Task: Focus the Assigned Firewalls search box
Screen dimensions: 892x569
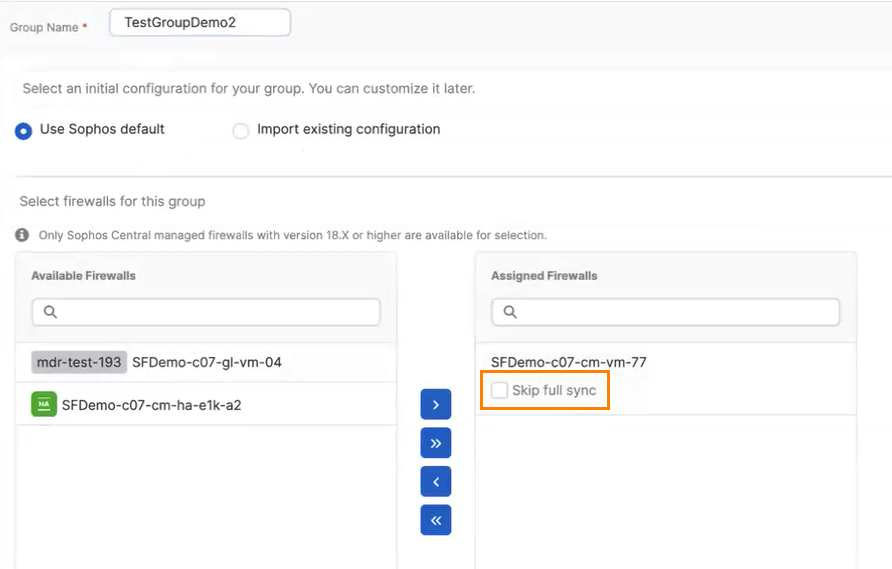Action: point(675,312)
